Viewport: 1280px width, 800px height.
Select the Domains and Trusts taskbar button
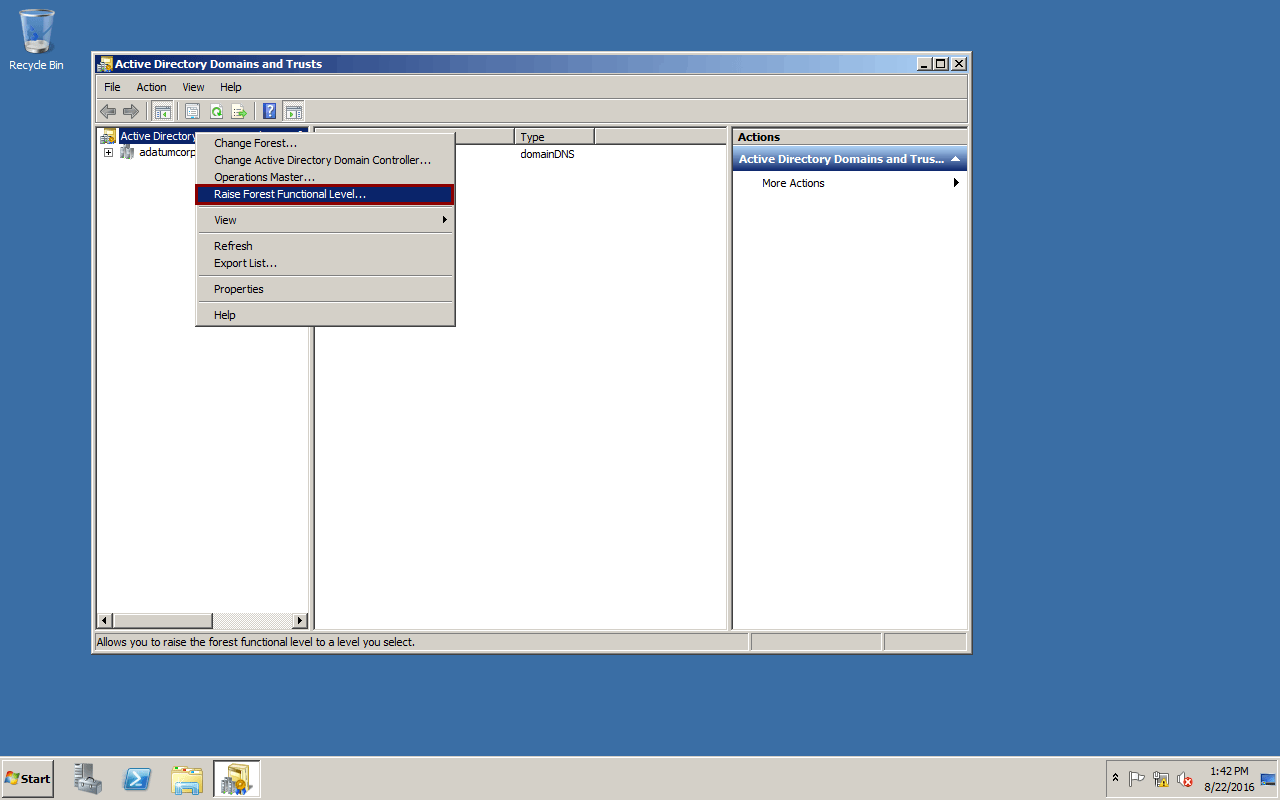pyautogui.click(x=237, y=779)
